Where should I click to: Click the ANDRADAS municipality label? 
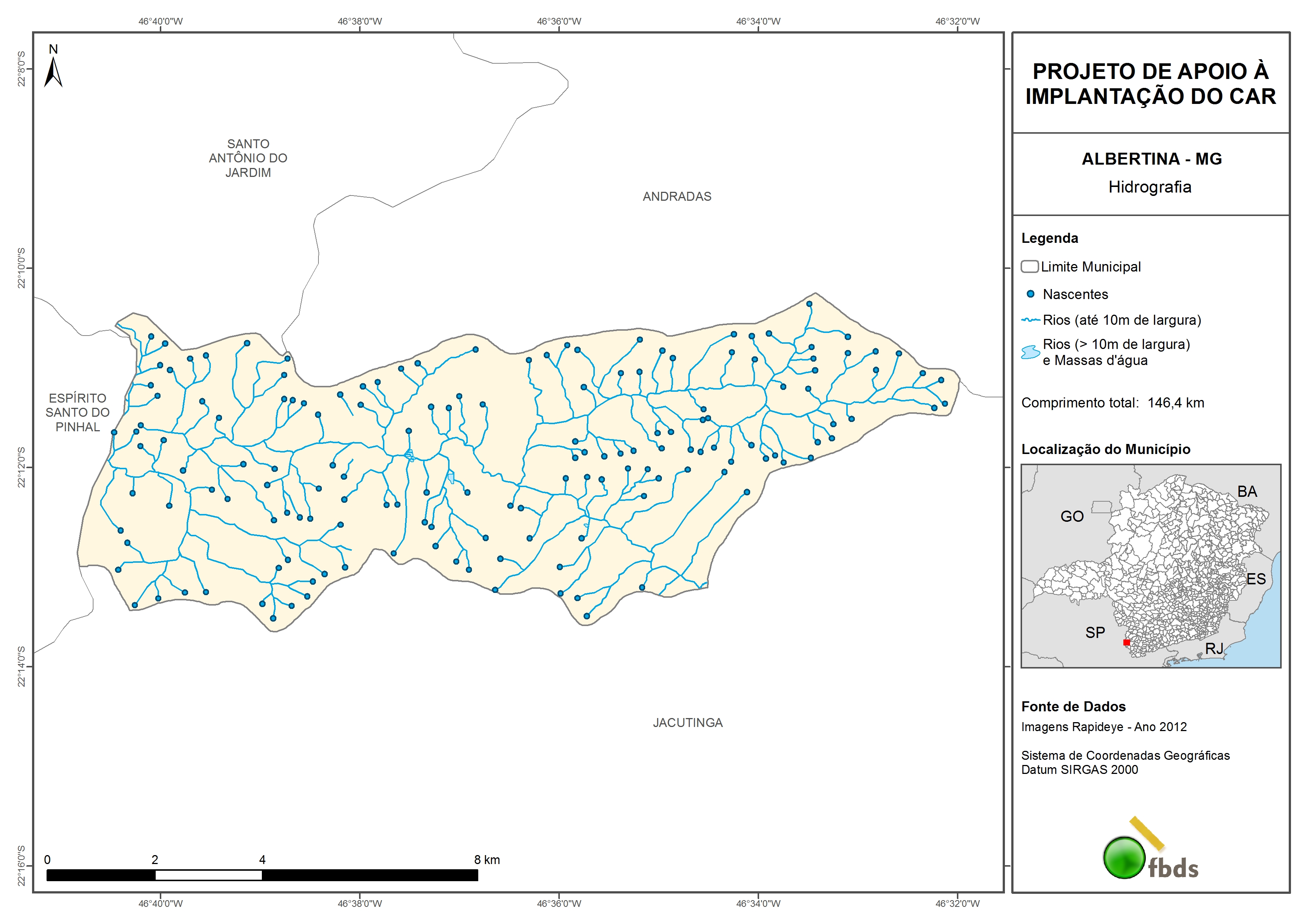tap(677, 196)
